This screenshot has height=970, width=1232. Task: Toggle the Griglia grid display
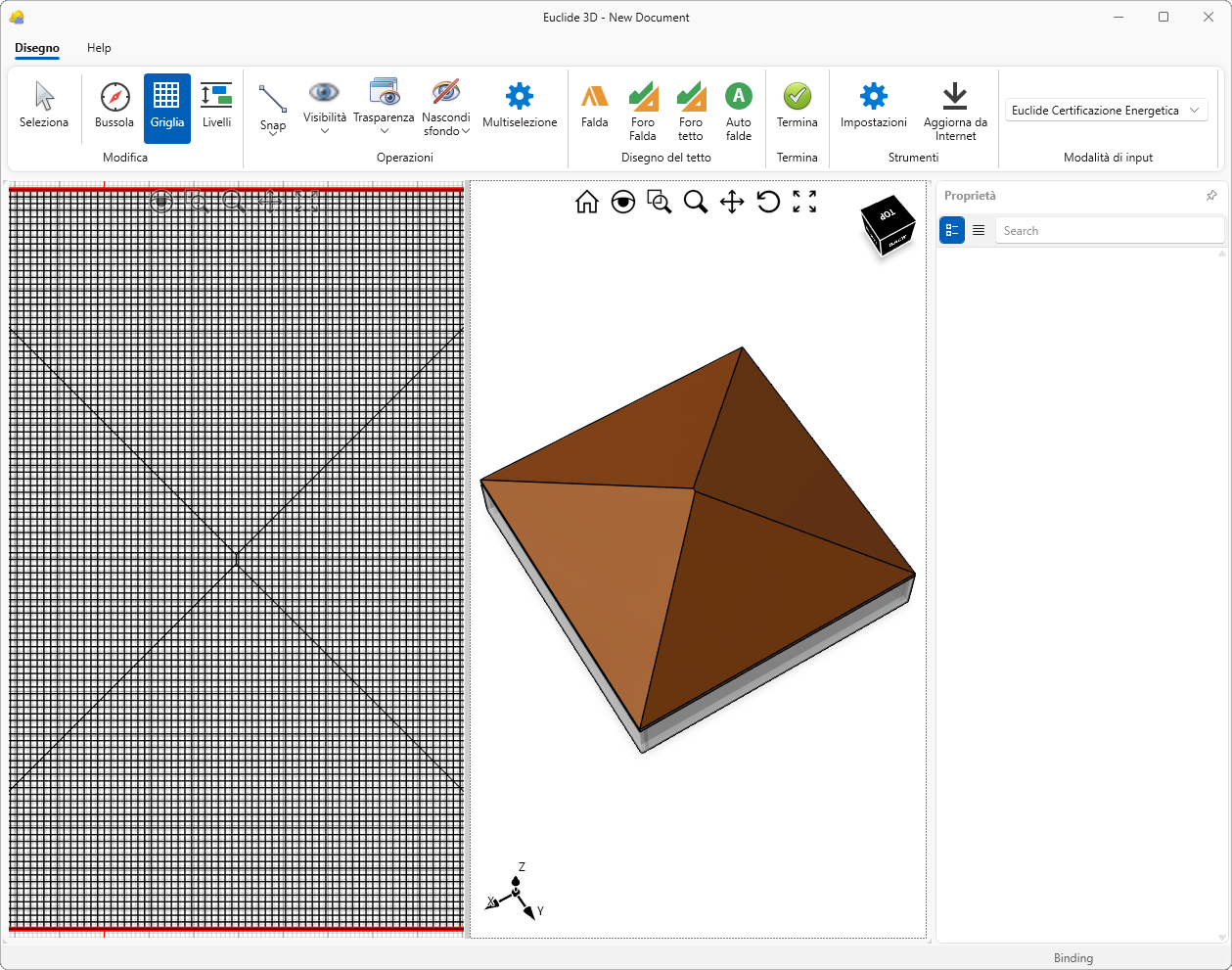(166, 107)
